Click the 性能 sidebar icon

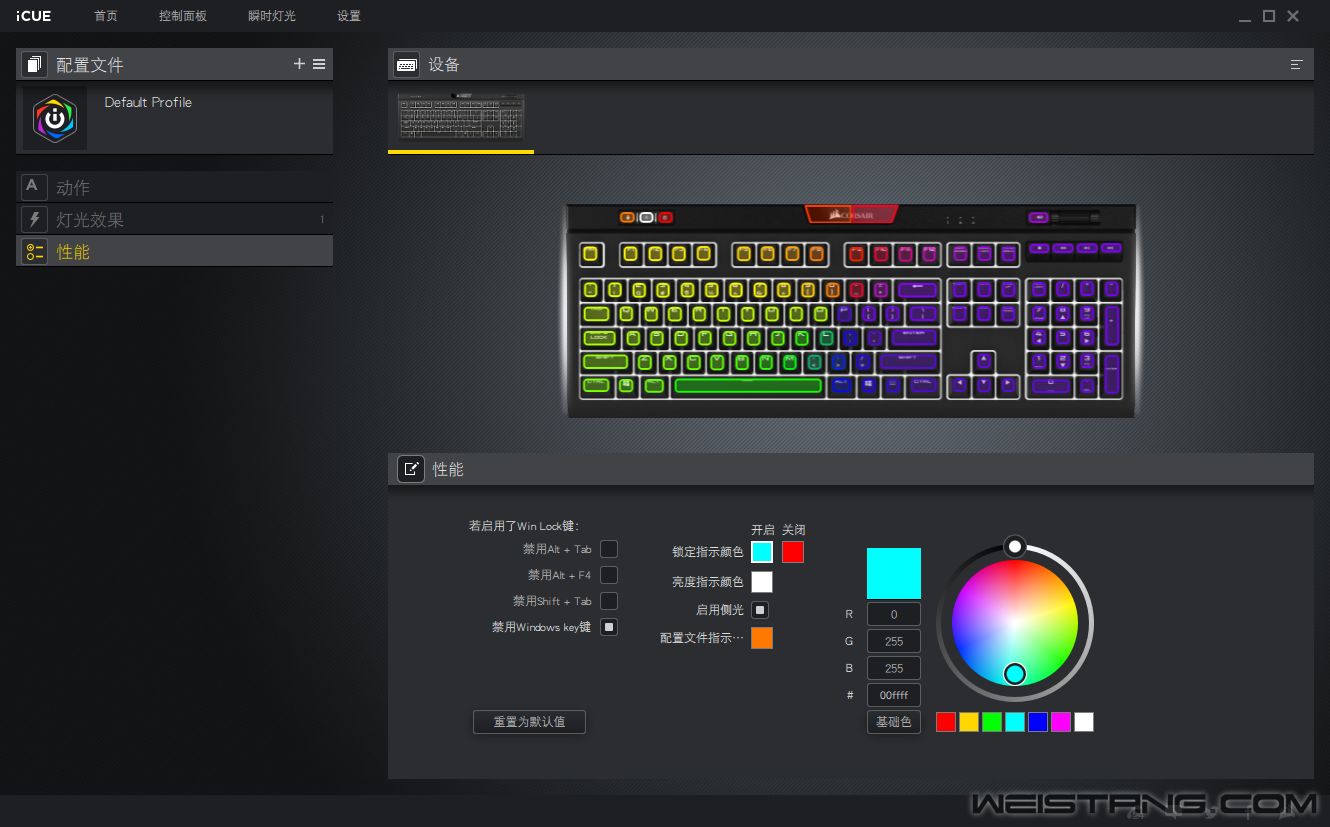[34, 252]
